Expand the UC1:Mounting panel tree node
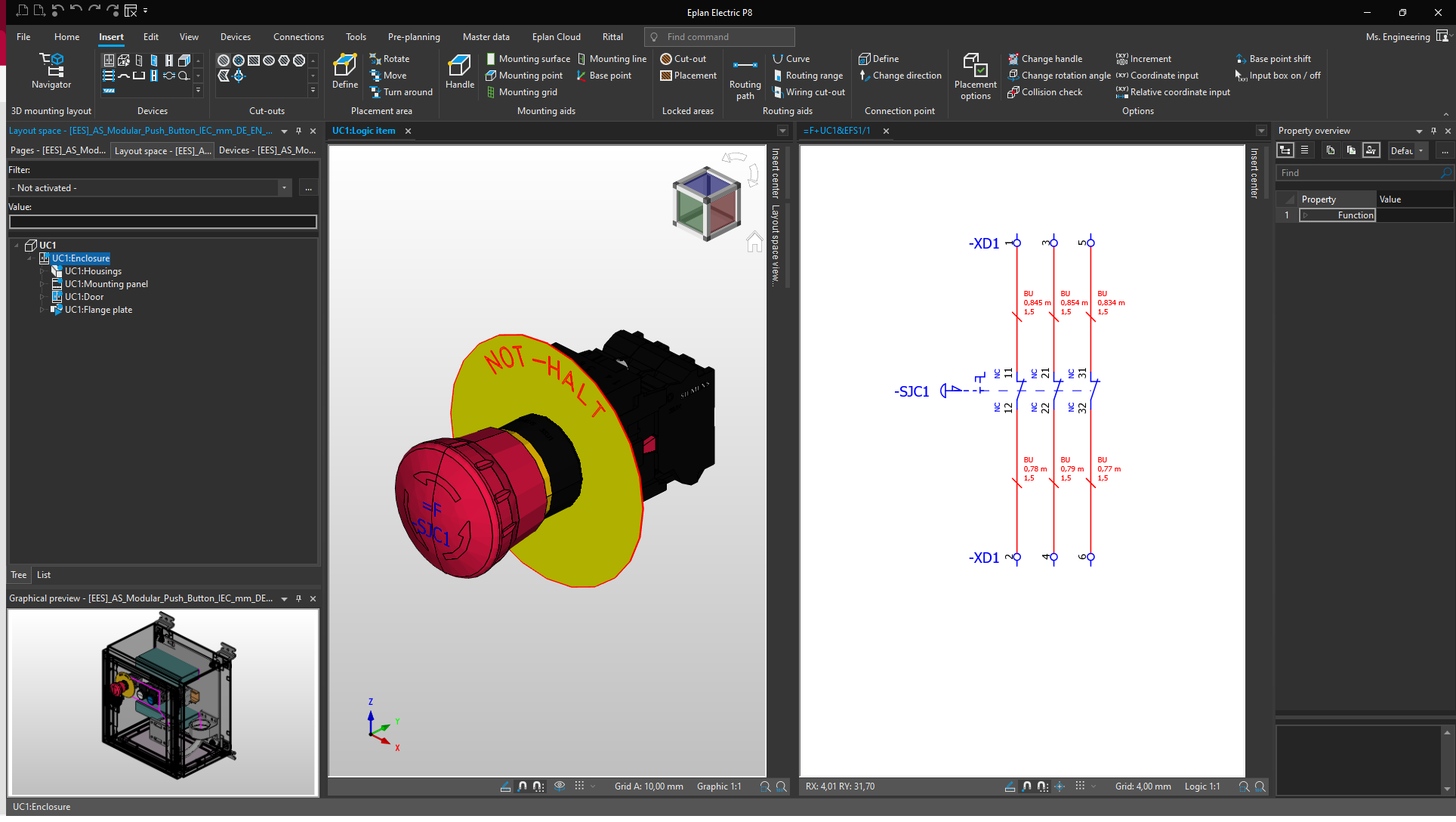This screenshot has height=822, width=1456. pyautogui.click(x=42, y=284)
